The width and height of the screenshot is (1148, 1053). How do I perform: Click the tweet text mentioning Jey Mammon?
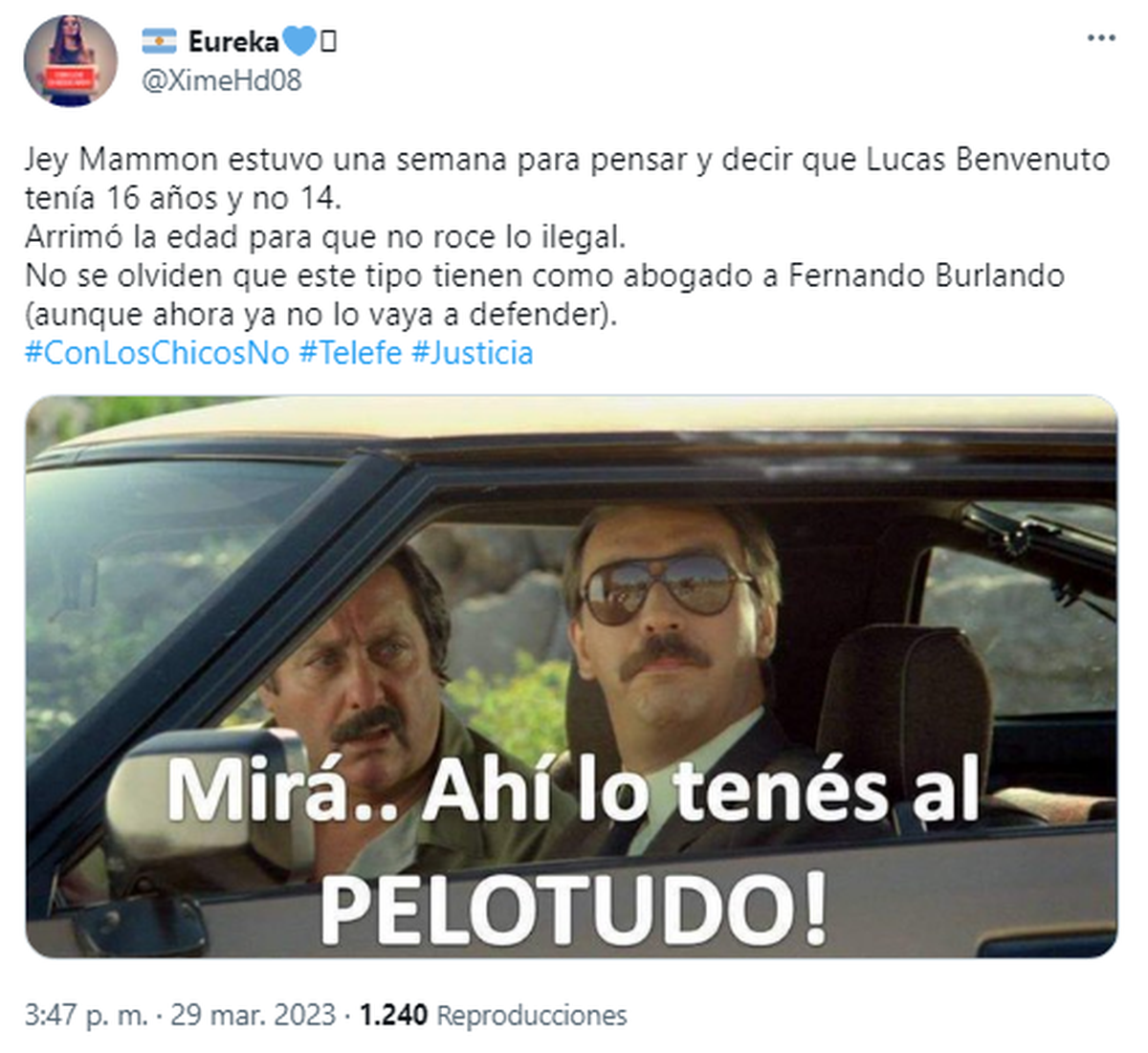tap(566, 178)
